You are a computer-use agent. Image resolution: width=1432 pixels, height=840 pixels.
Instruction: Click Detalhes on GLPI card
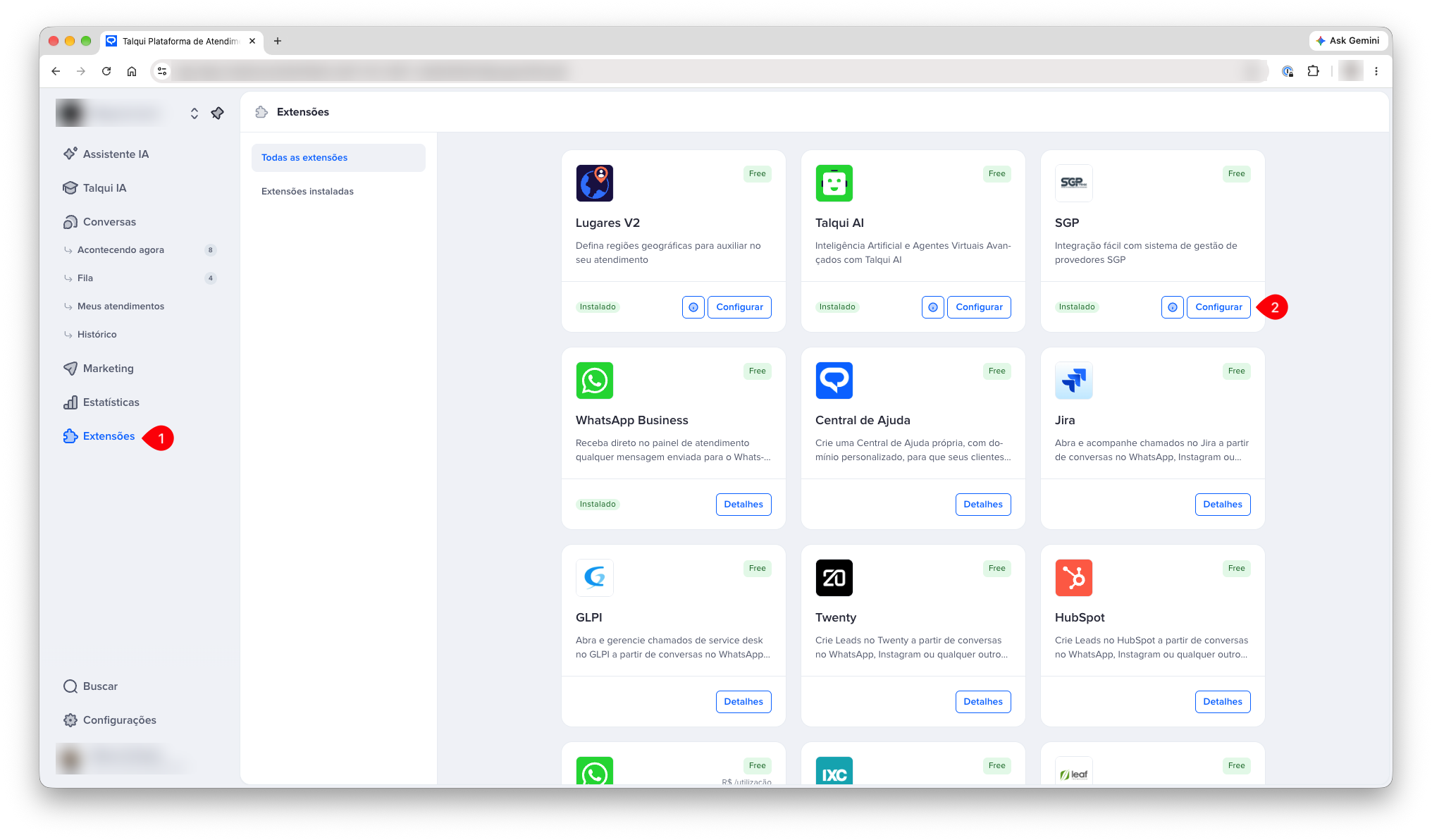tap(743, 702)
